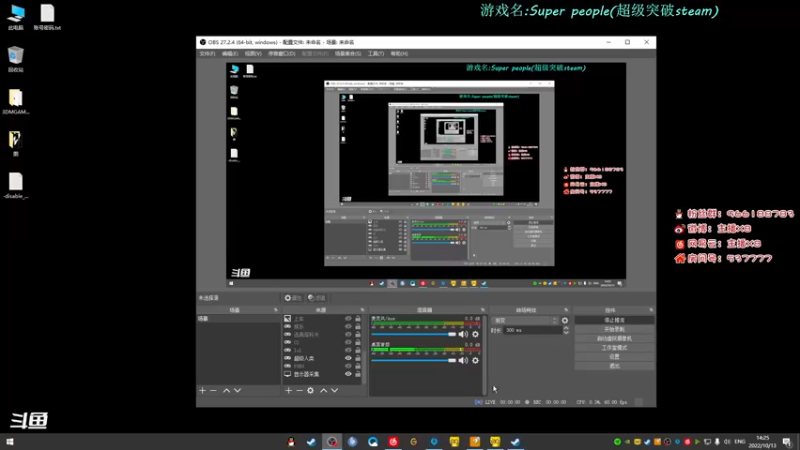Add a new source with the plus icon
Screen dimensions: 800x450
coord(288,390)
